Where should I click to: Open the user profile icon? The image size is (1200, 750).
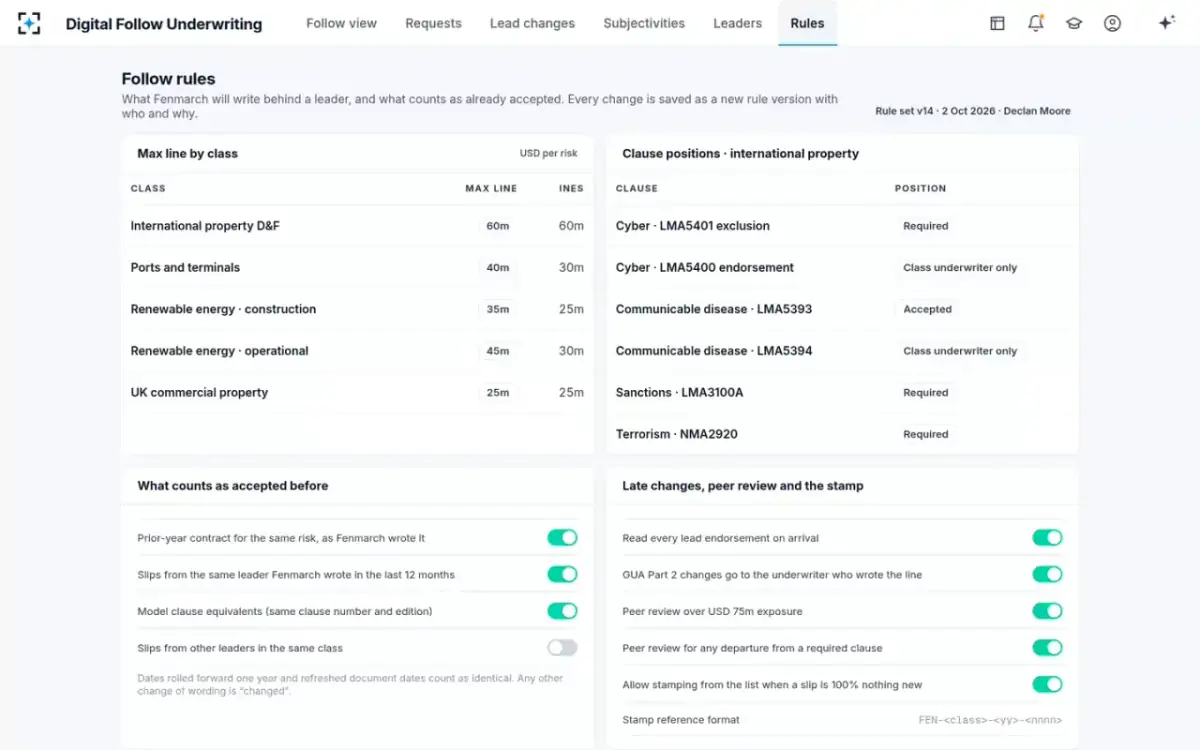tap(1112, 23)
